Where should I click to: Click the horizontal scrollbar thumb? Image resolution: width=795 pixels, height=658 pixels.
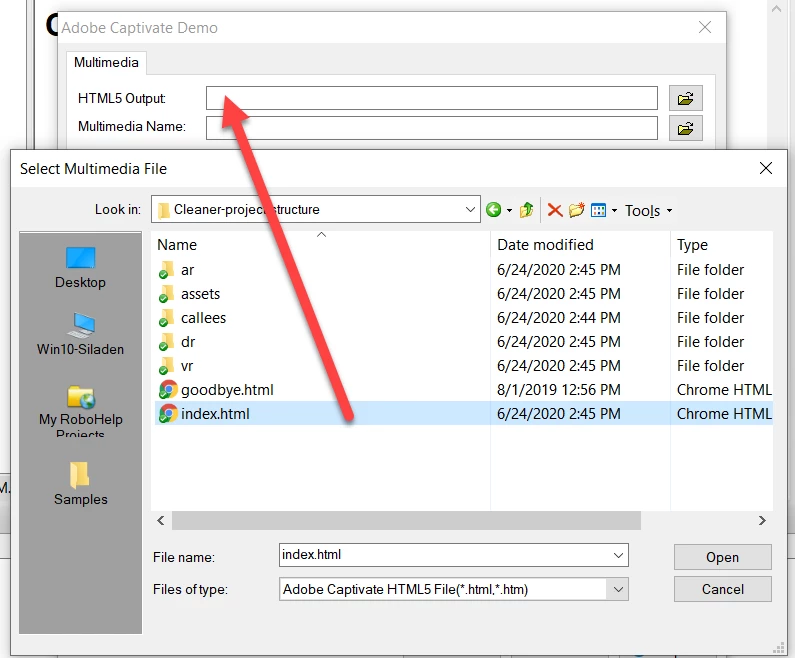(406, 521)
